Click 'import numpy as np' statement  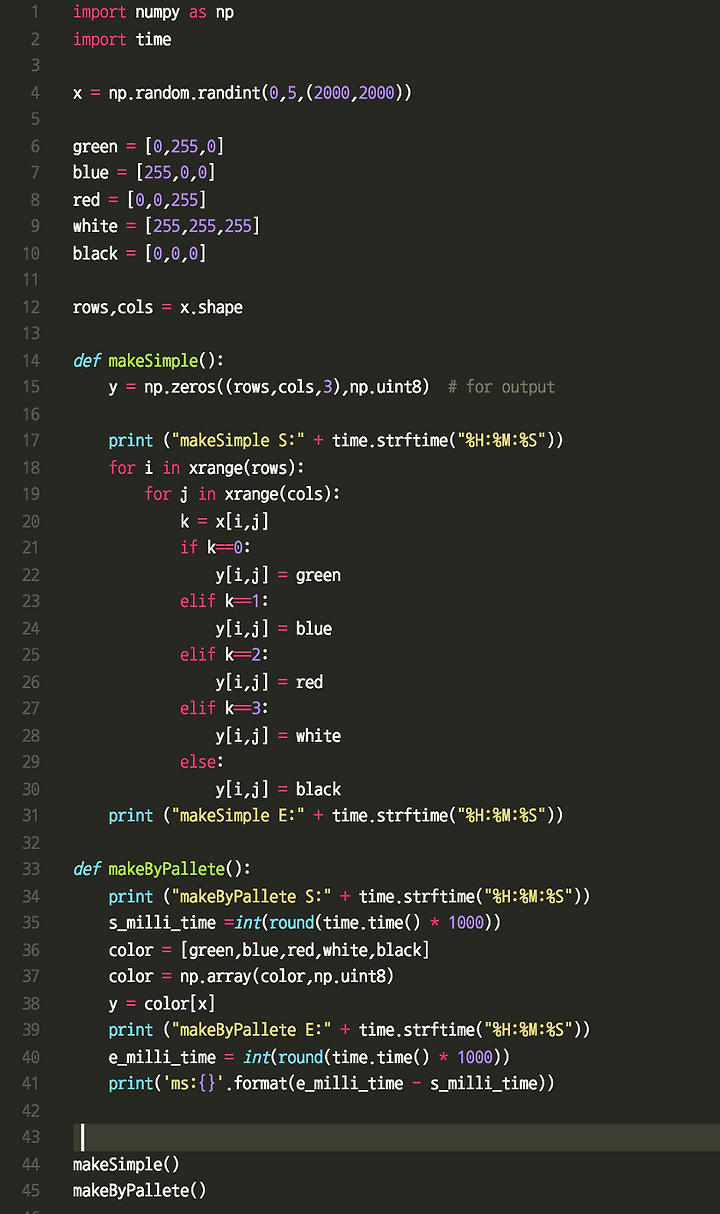(153, 12)
